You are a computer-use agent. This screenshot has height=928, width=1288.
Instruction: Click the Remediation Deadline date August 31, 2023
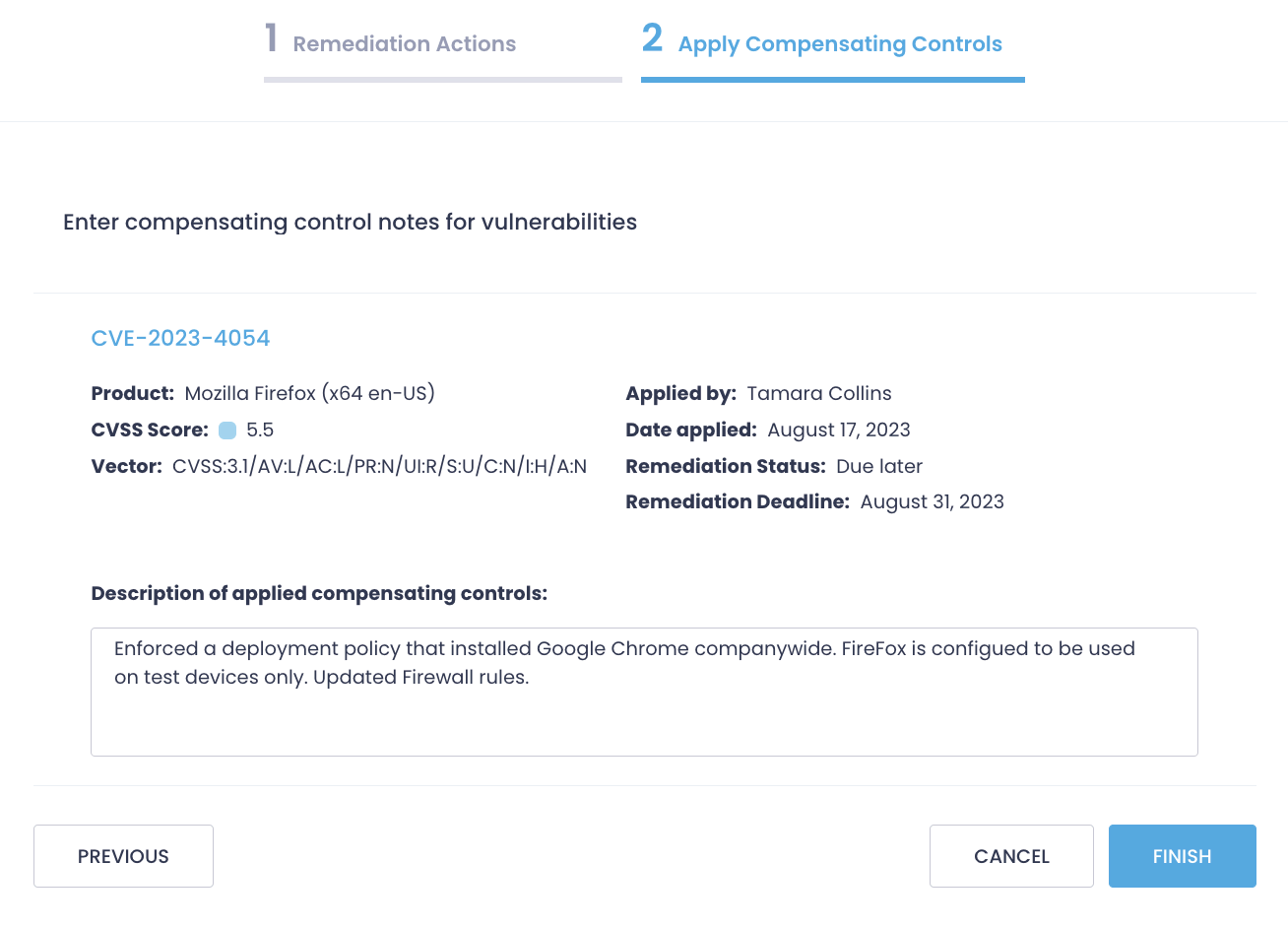[x=932, y=501]
